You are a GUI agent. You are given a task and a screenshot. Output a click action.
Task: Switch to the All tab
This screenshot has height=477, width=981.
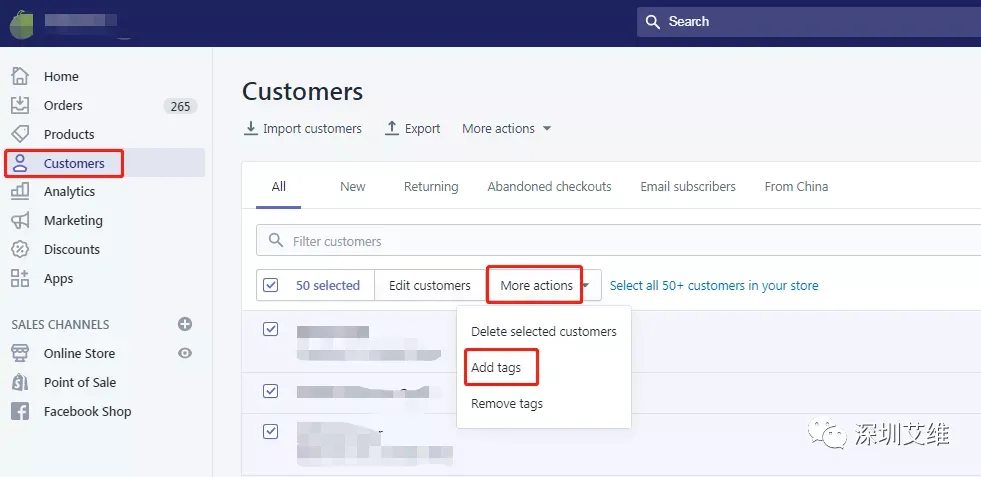pyautogui.click(x=278, y=187)
